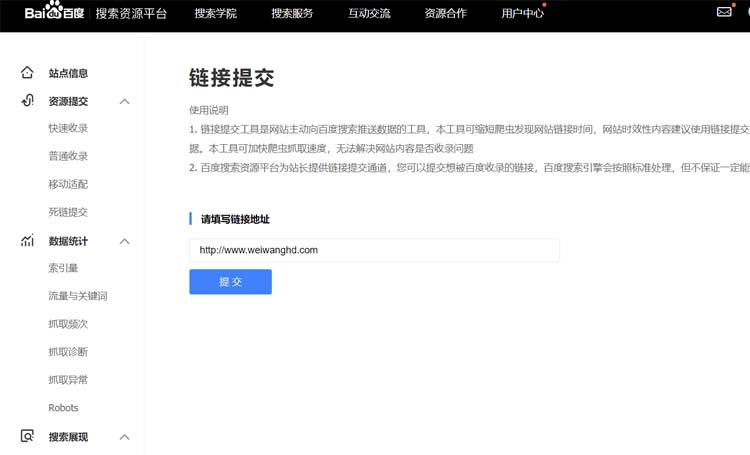The width and height of the screenshot is (750, 455).
Task: Open the mail envelope icon
Action: click(x=724, y=11)
